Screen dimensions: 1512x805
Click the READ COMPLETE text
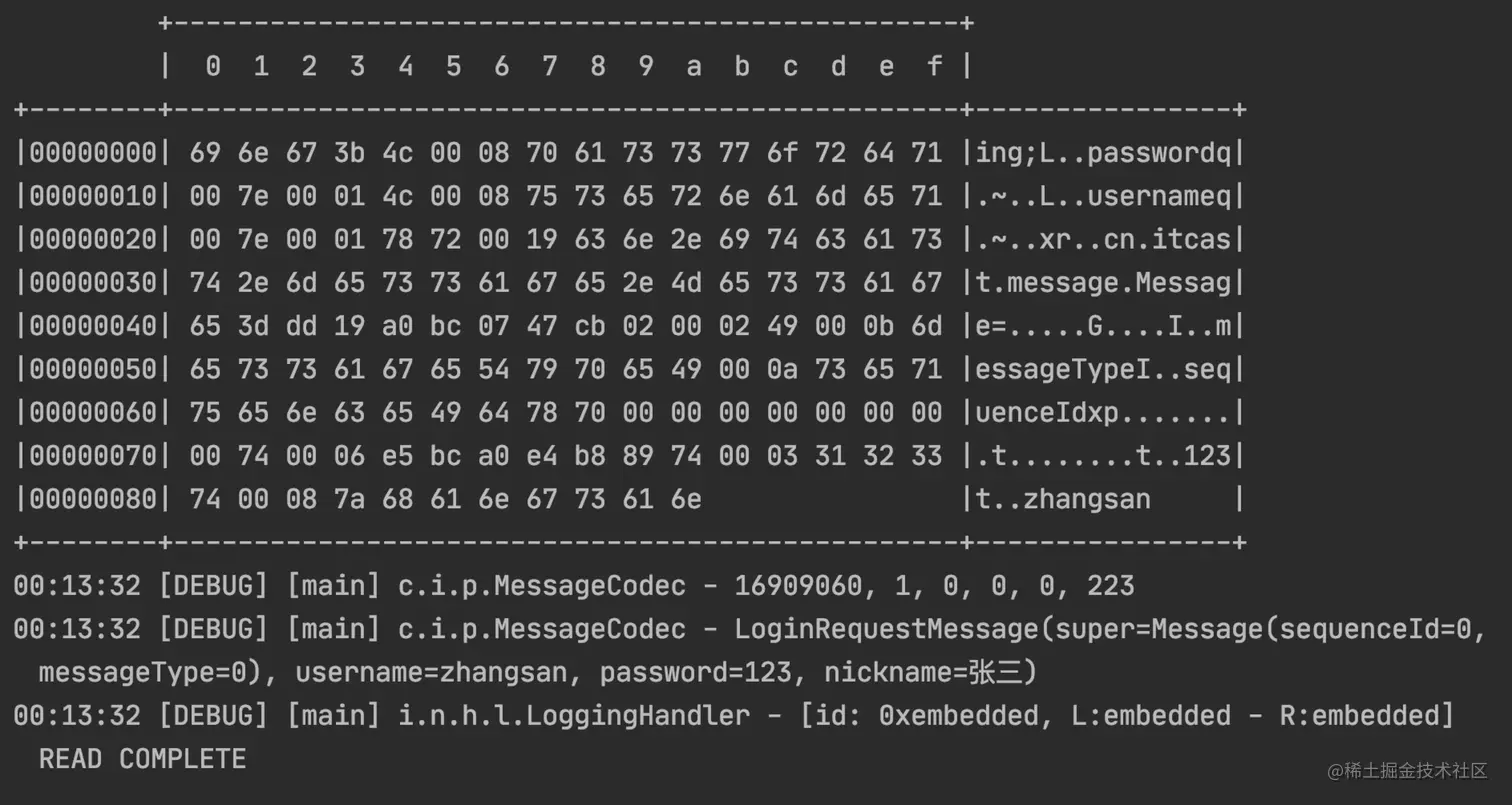pos(142,759)
